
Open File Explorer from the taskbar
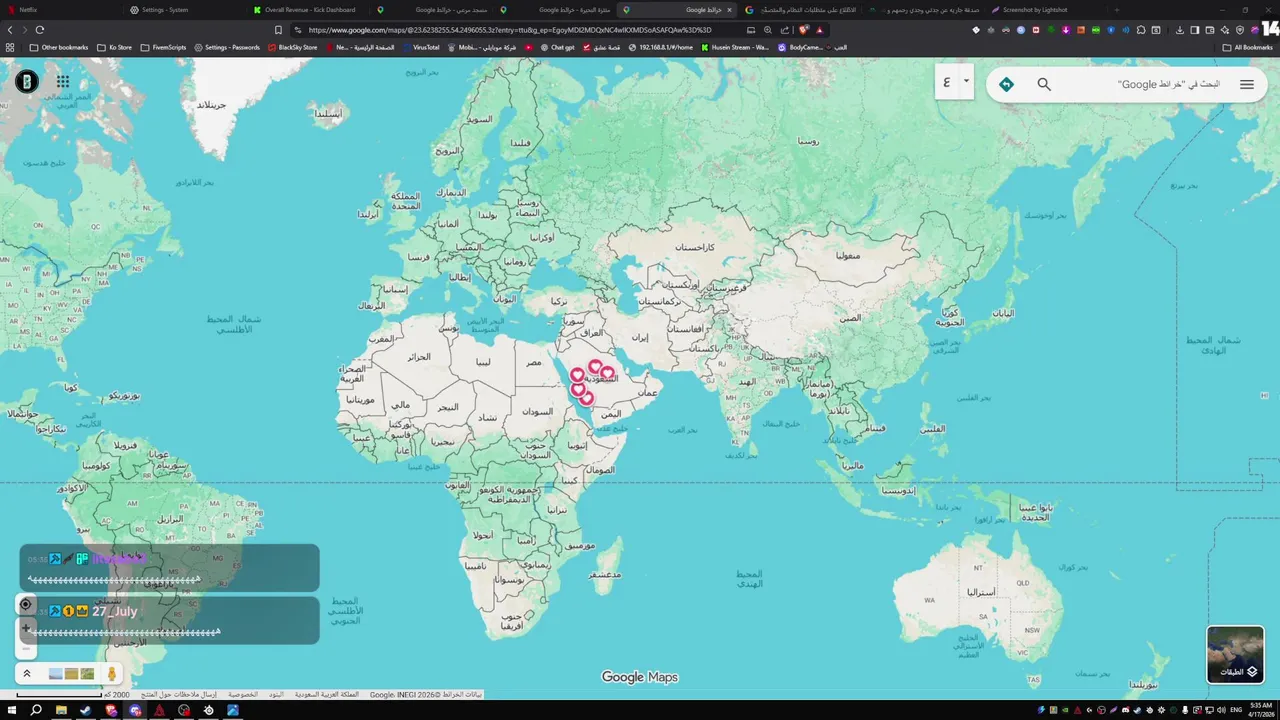[x=61, y=710]
